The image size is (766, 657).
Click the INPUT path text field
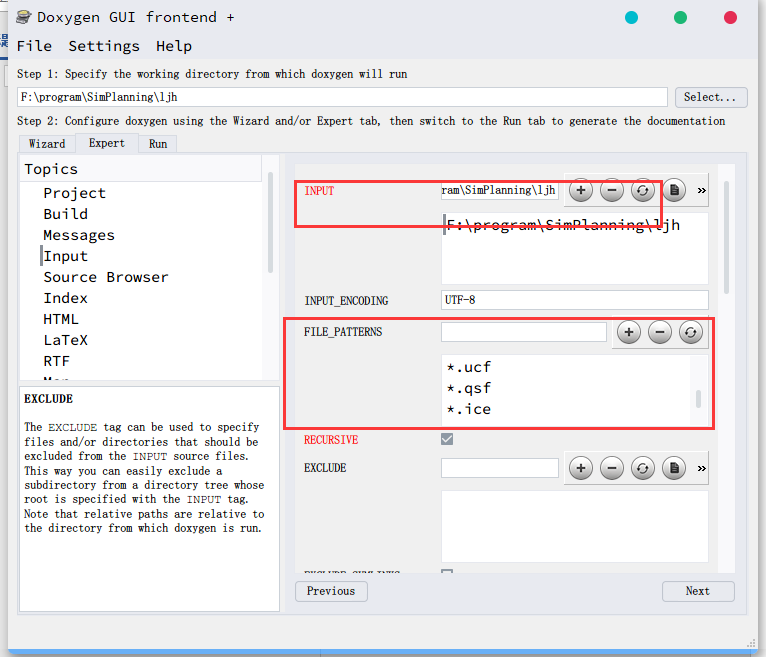click(500, 190)
